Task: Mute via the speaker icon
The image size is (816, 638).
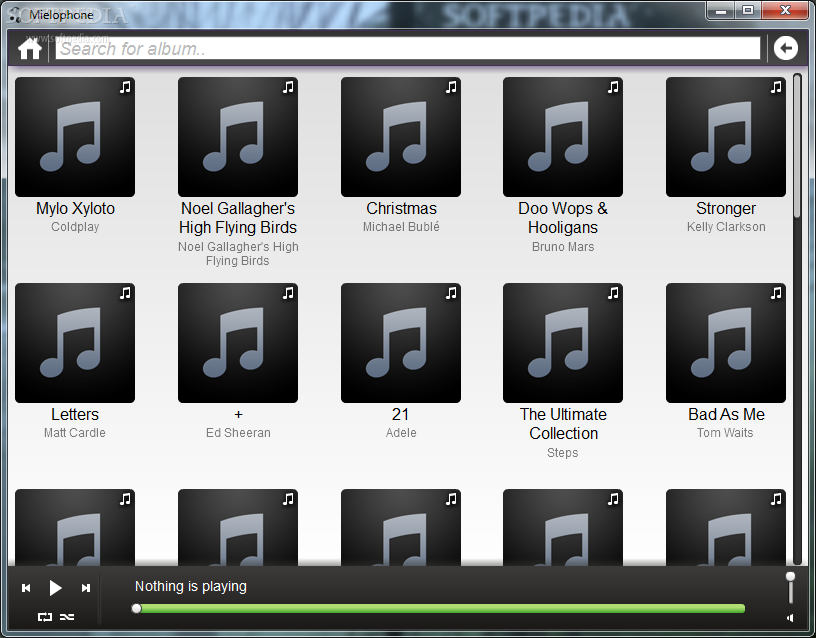Action: coord(790,618)
